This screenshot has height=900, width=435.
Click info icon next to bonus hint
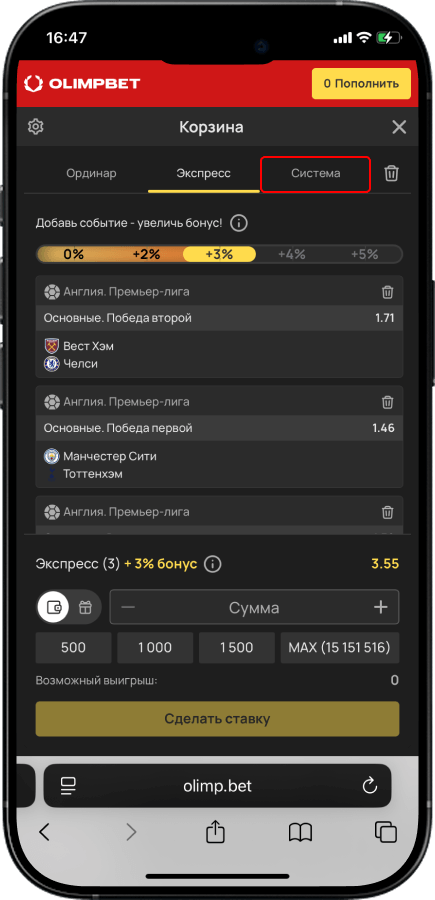pos(239,223)
